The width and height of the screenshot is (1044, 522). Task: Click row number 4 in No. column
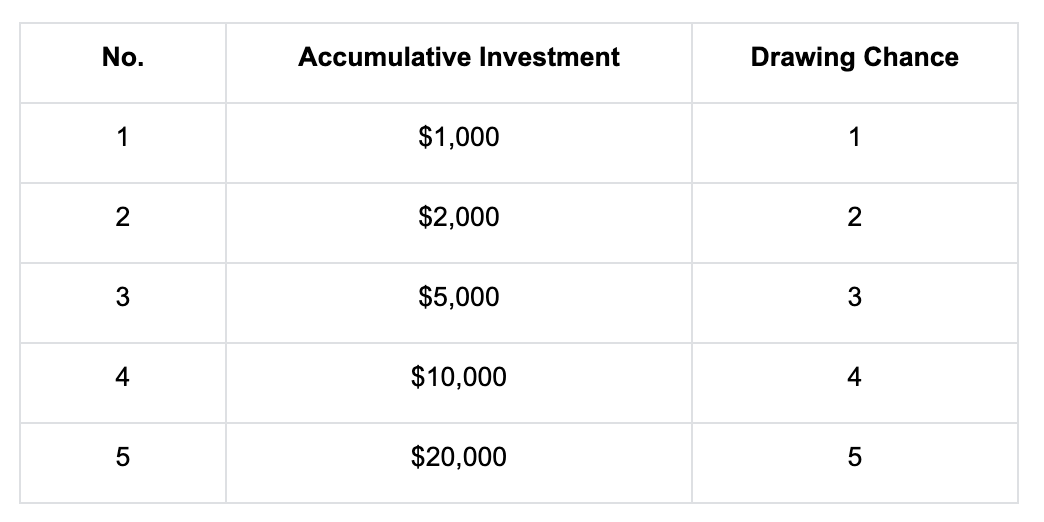(x=122, y=378)
